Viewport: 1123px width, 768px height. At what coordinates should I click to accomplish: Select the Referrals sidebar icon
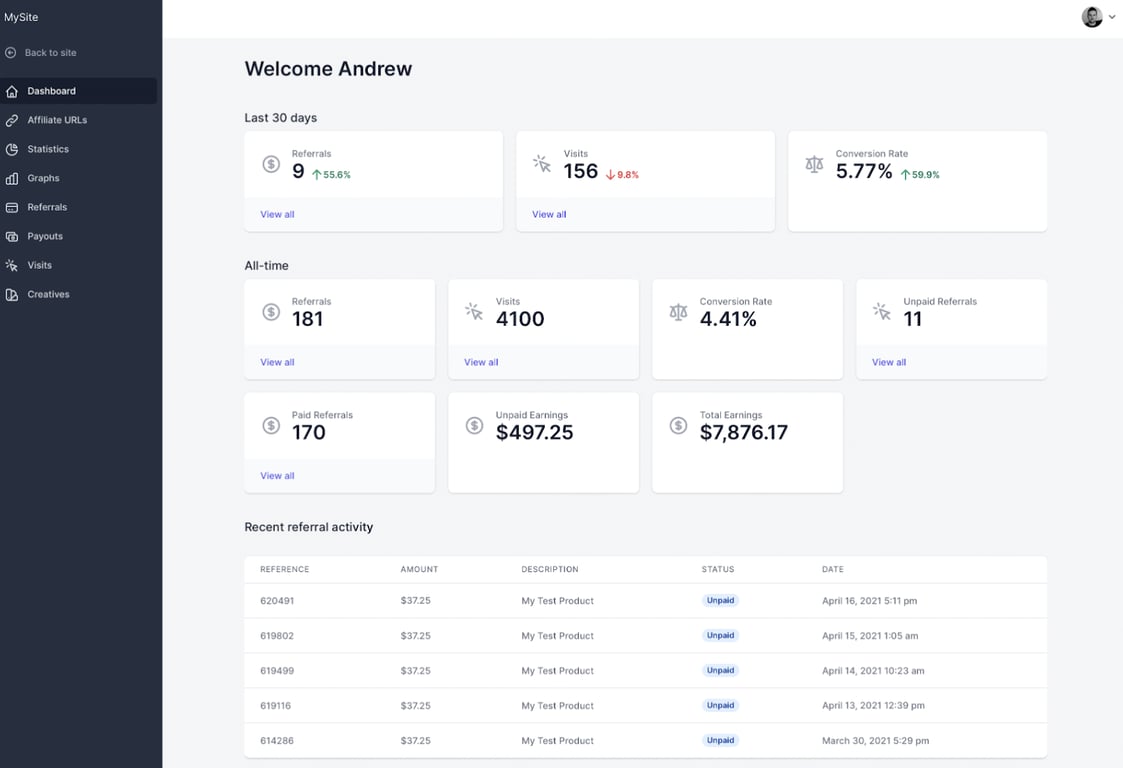tap(11, 207)
